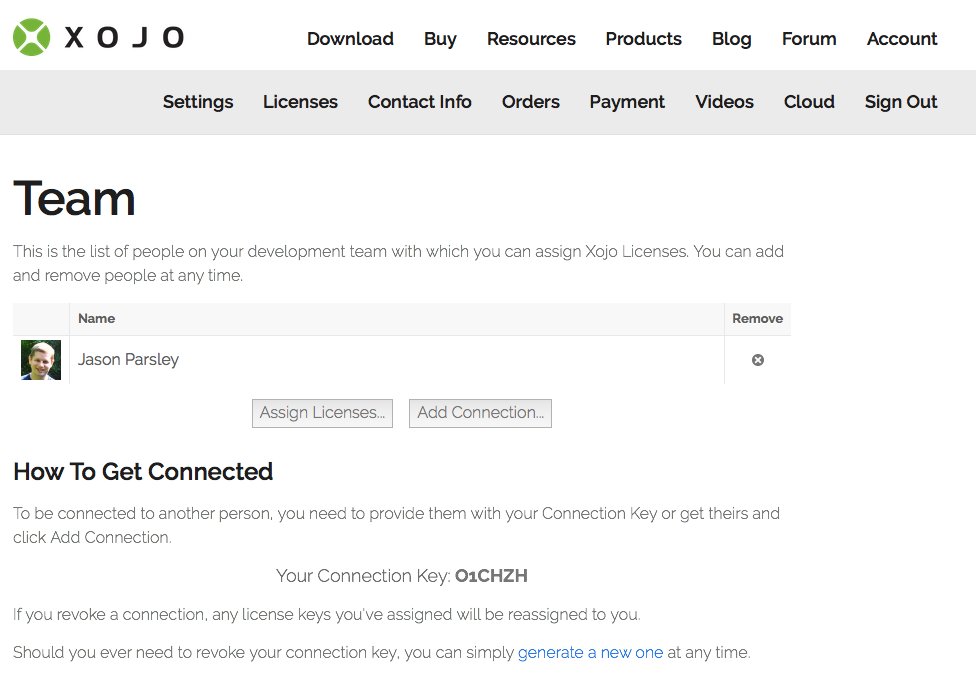976x679 pixels.
Task: Open the Account menu
Action: [x=902, y=39]
